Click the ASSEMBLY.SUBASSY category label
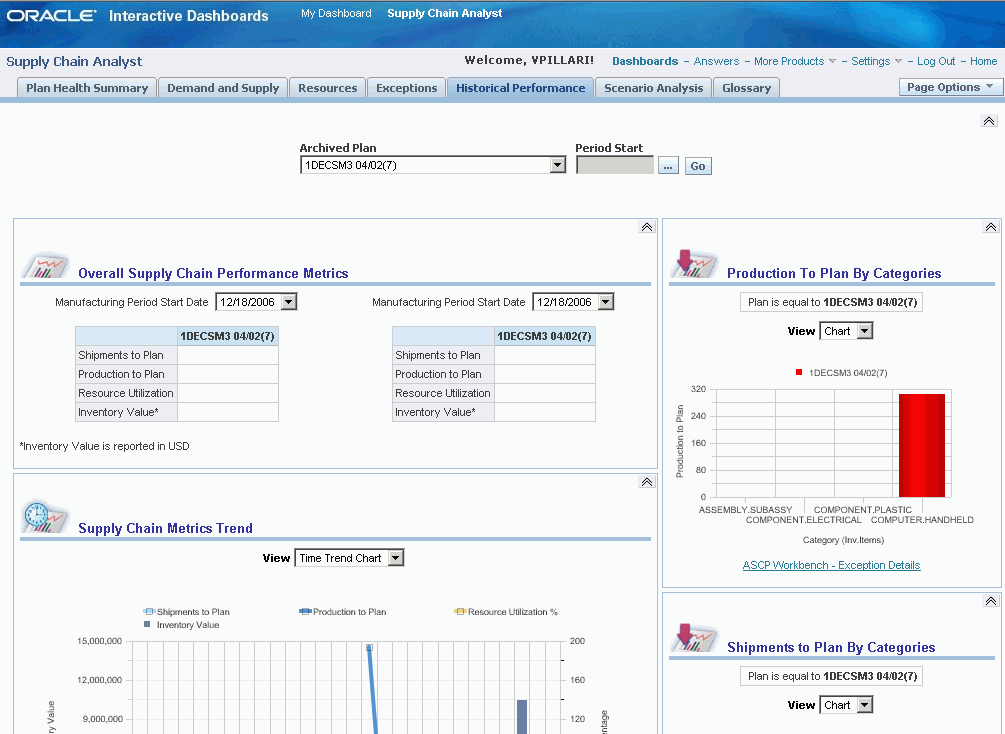Viewport: 1005px width, 734px height. (x=745, y=510)
